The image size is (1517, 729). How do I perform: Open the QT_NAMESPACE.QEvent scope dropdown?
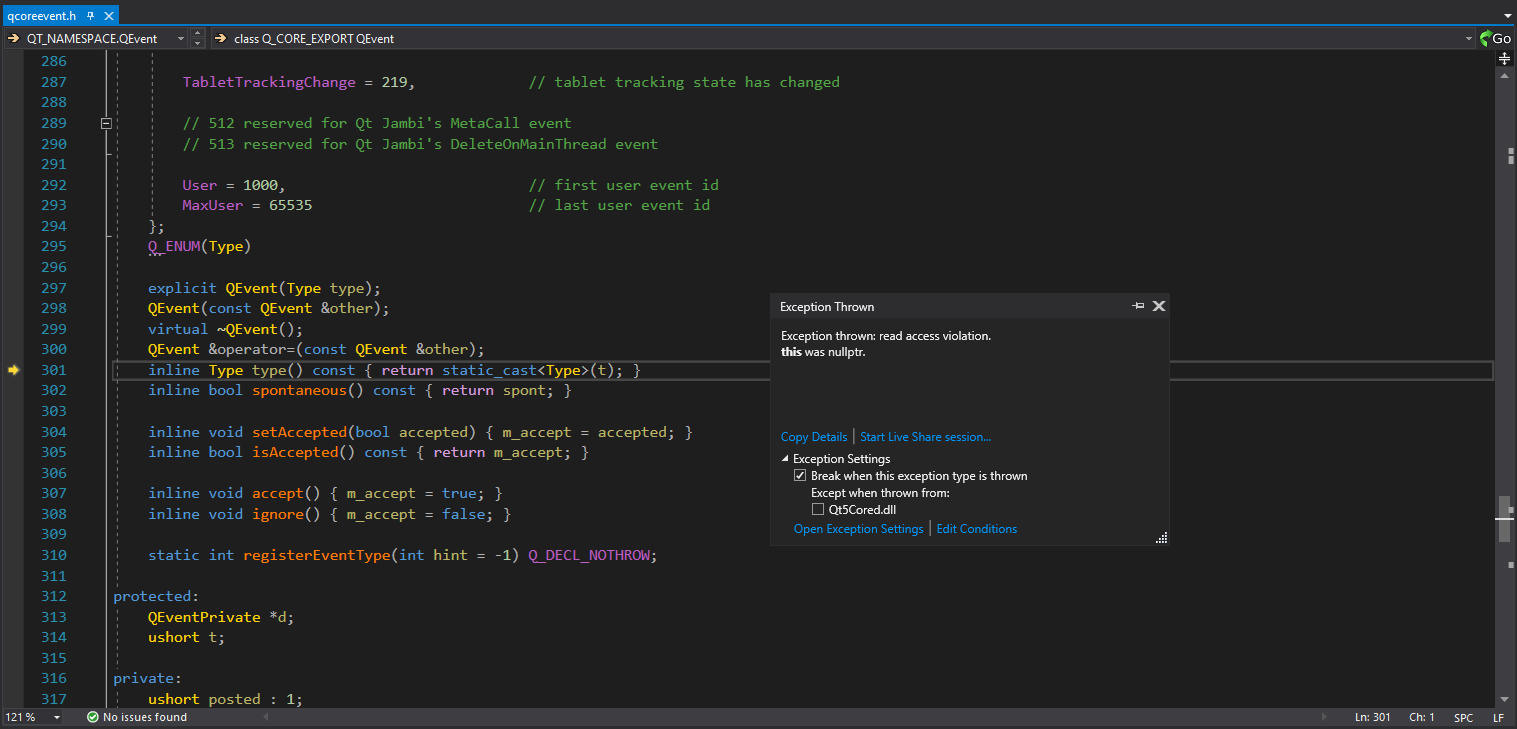(x=180, y=38)
